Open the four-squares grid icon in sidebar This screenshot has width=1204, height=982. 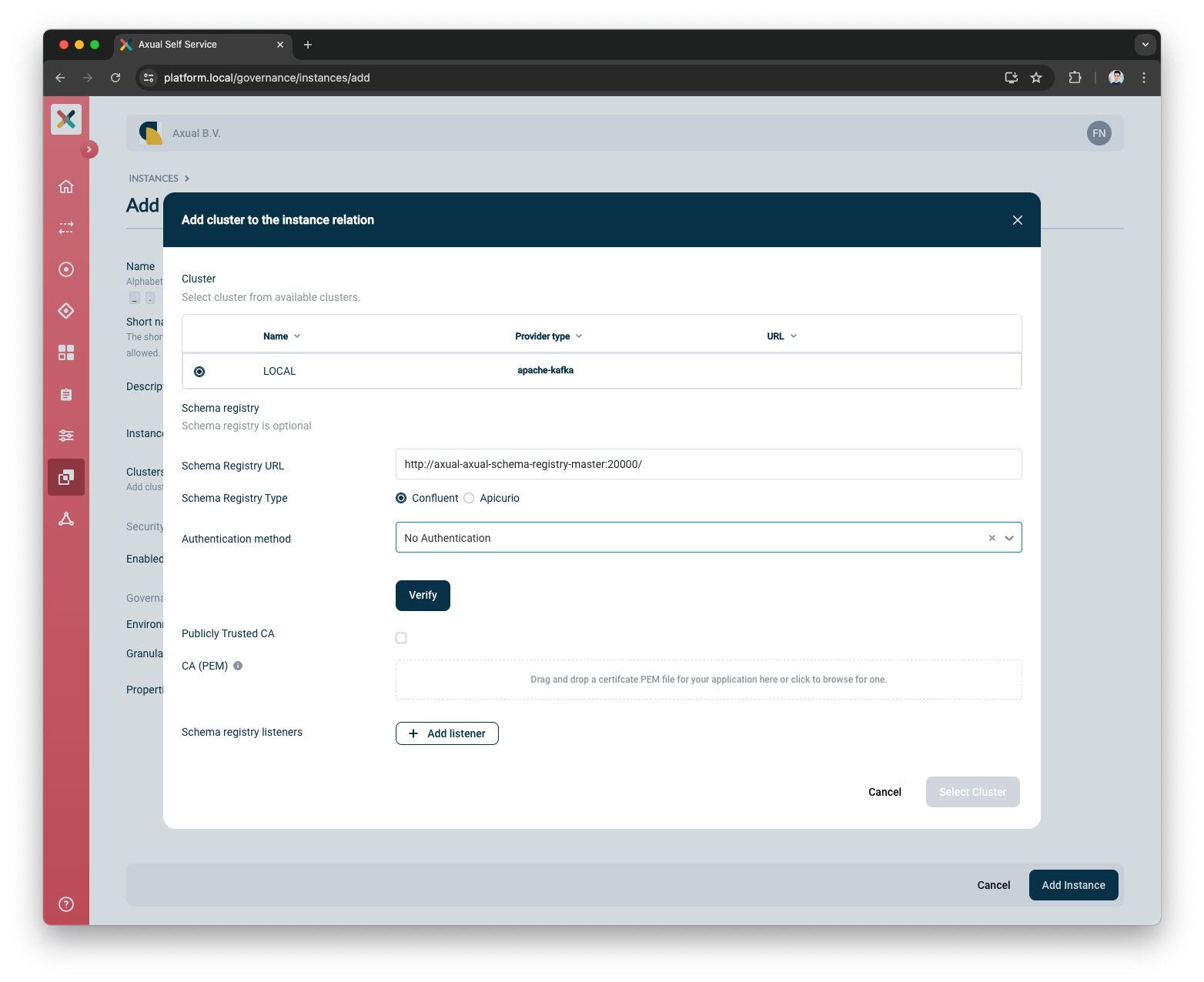66,352
